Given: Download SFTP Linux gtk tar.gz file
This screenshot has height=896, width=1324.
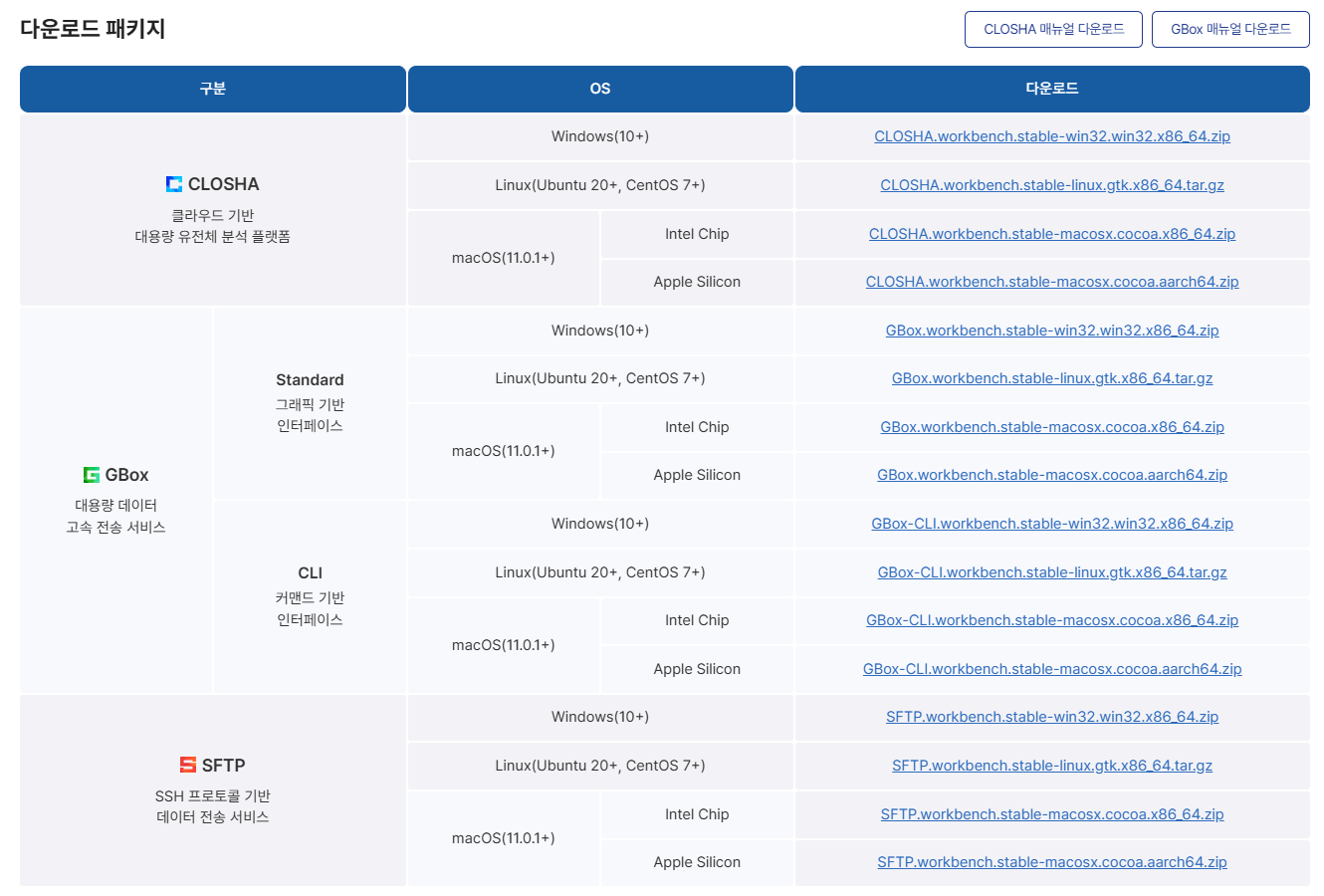Looking at the screenshot, I should tap(1051, 766).
